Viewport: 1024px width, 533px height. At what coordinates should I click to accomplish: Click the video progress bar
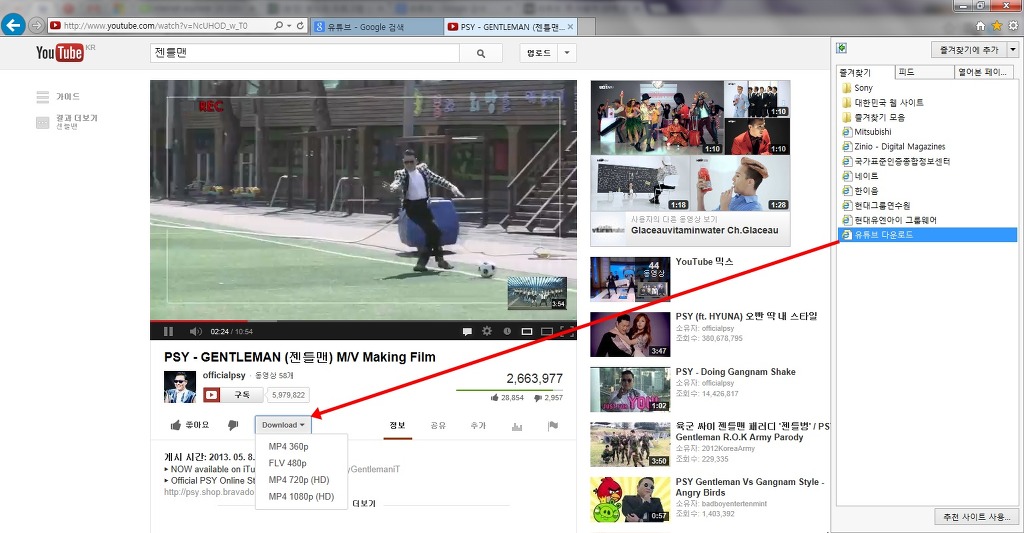tap(363, 321)
